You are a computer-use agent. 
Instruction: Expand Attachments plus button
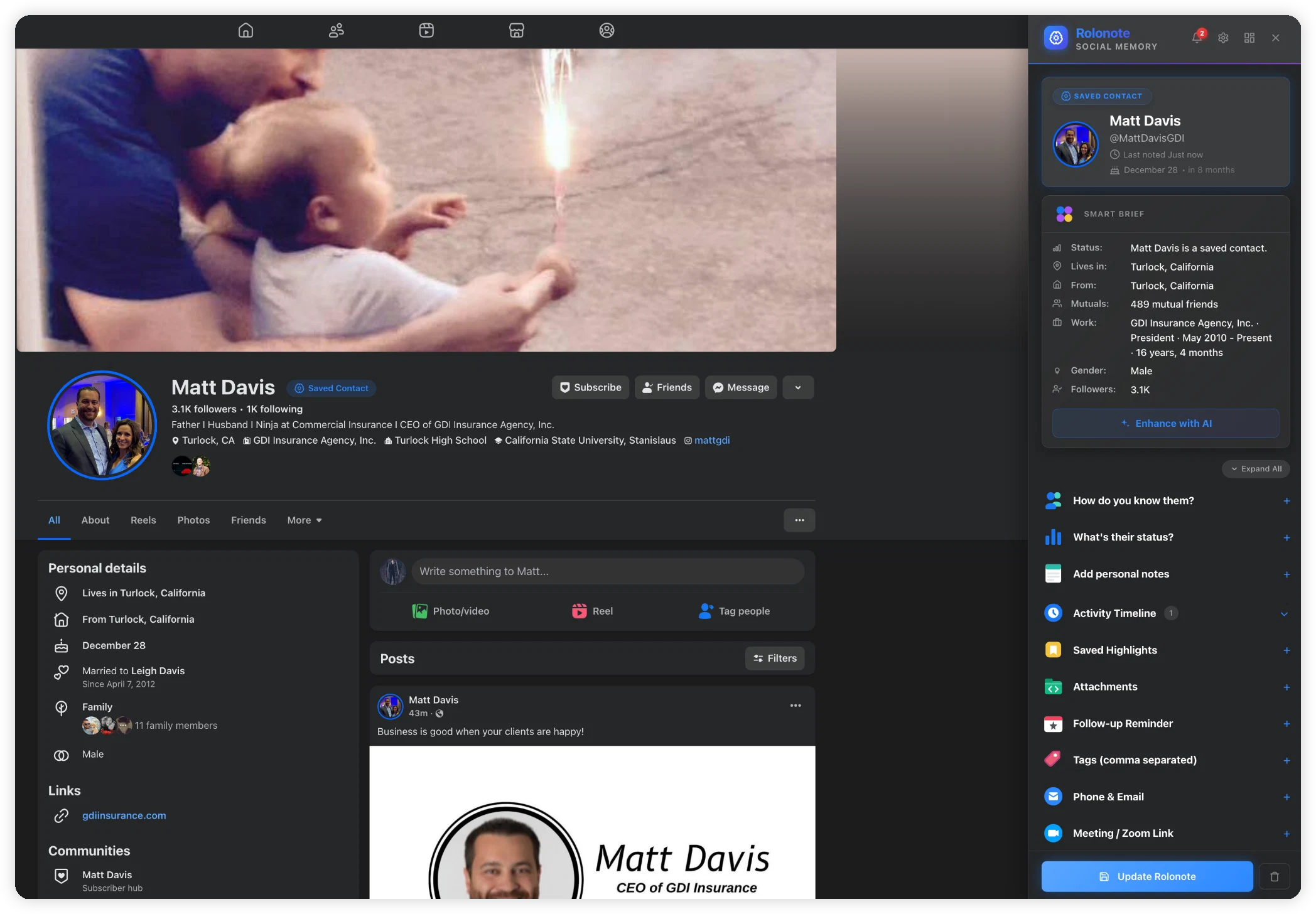tap(1286, 687)
